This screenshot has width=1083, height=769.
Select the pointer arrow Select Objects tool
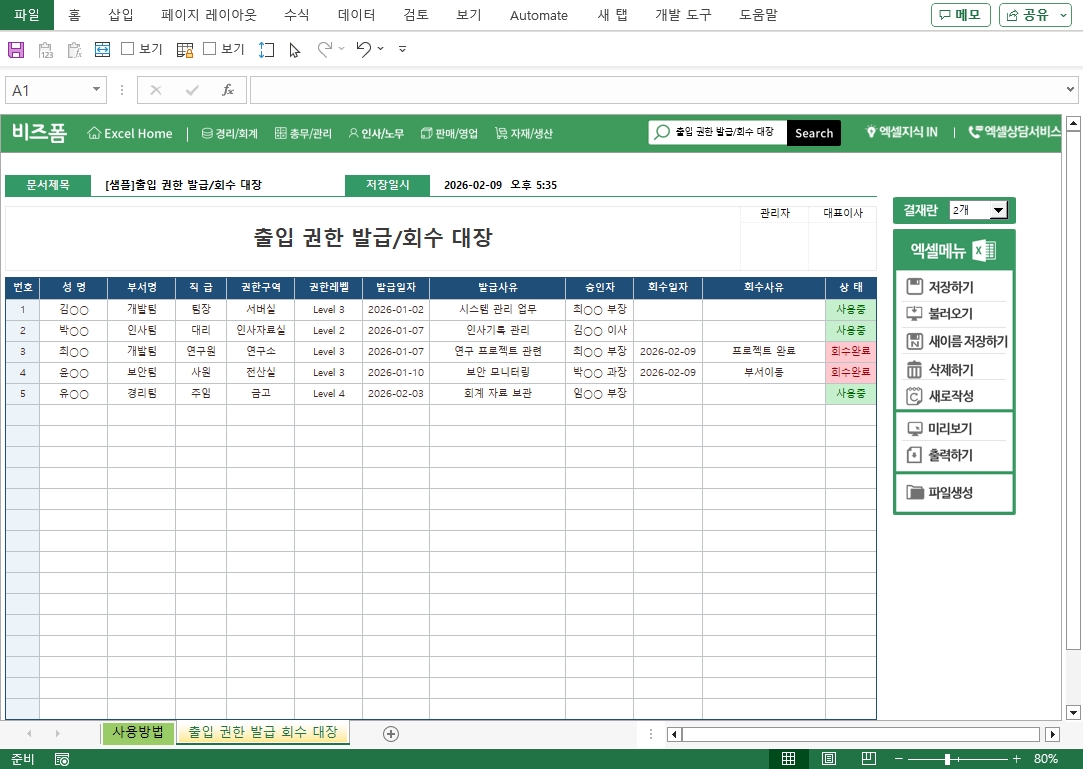(294, 49)
